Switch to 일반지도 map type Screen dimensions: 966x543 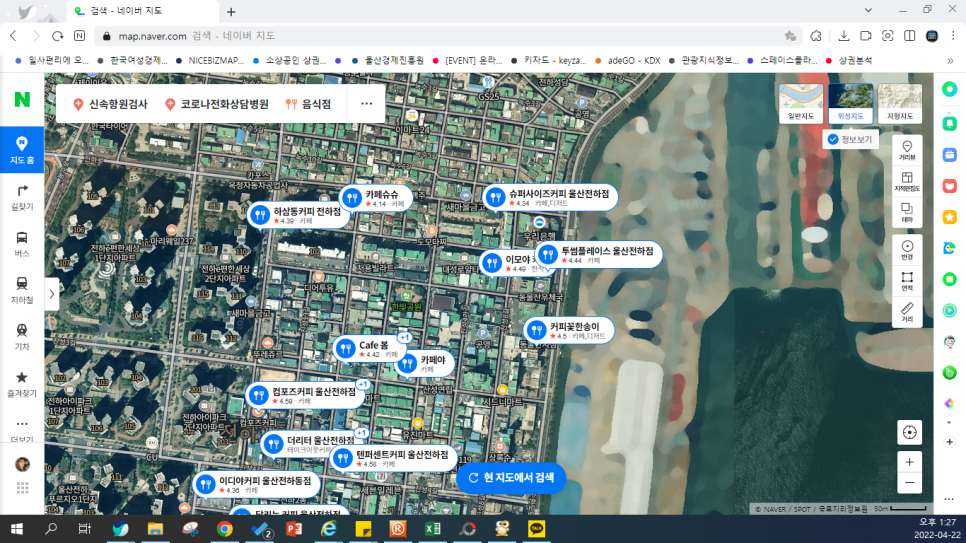click(801, 103)
